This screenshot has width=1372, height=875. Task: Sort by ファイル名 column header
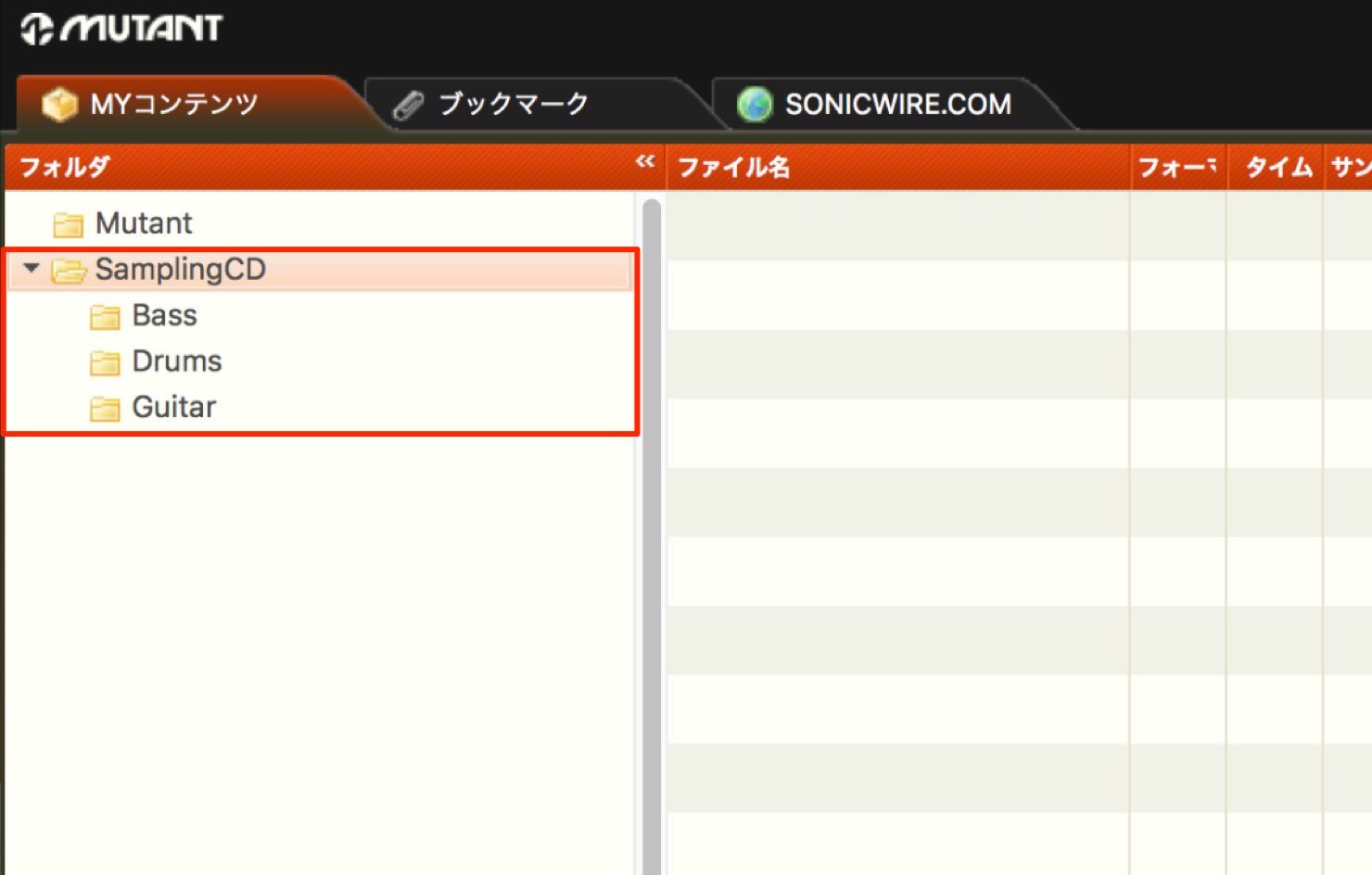897,167
